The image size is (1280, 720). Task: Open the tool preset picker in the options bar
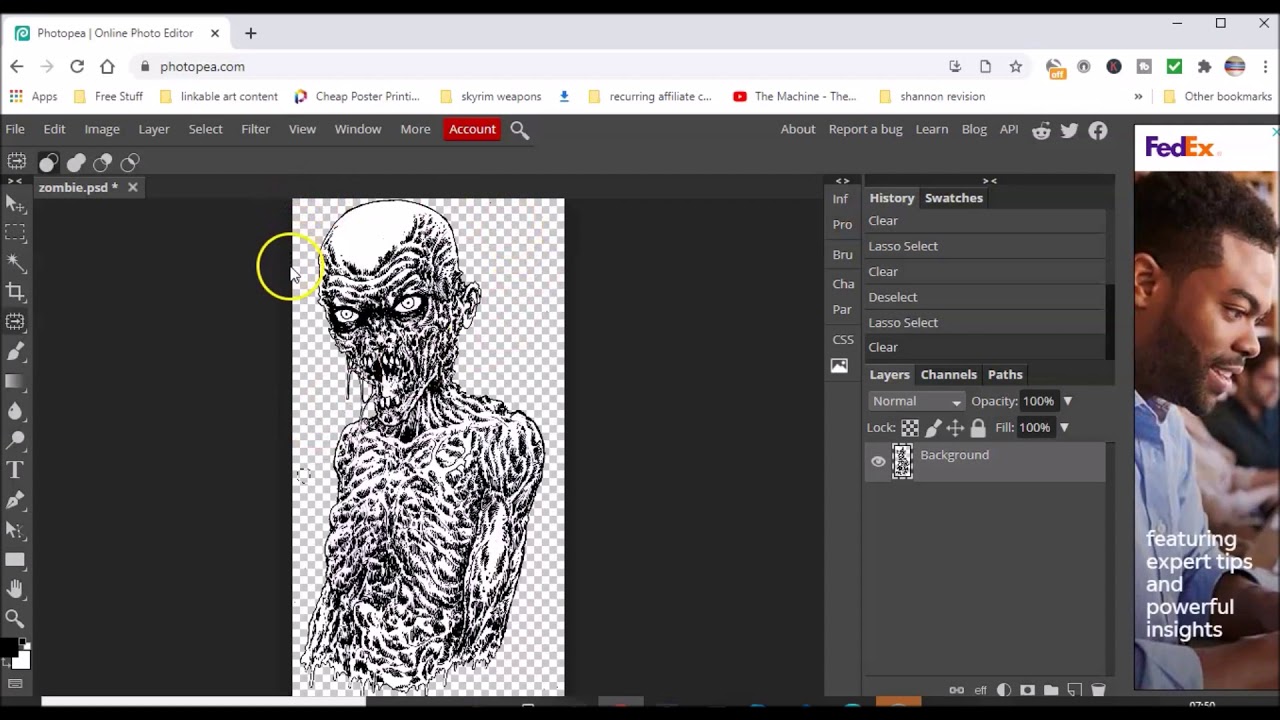(17, 162)
